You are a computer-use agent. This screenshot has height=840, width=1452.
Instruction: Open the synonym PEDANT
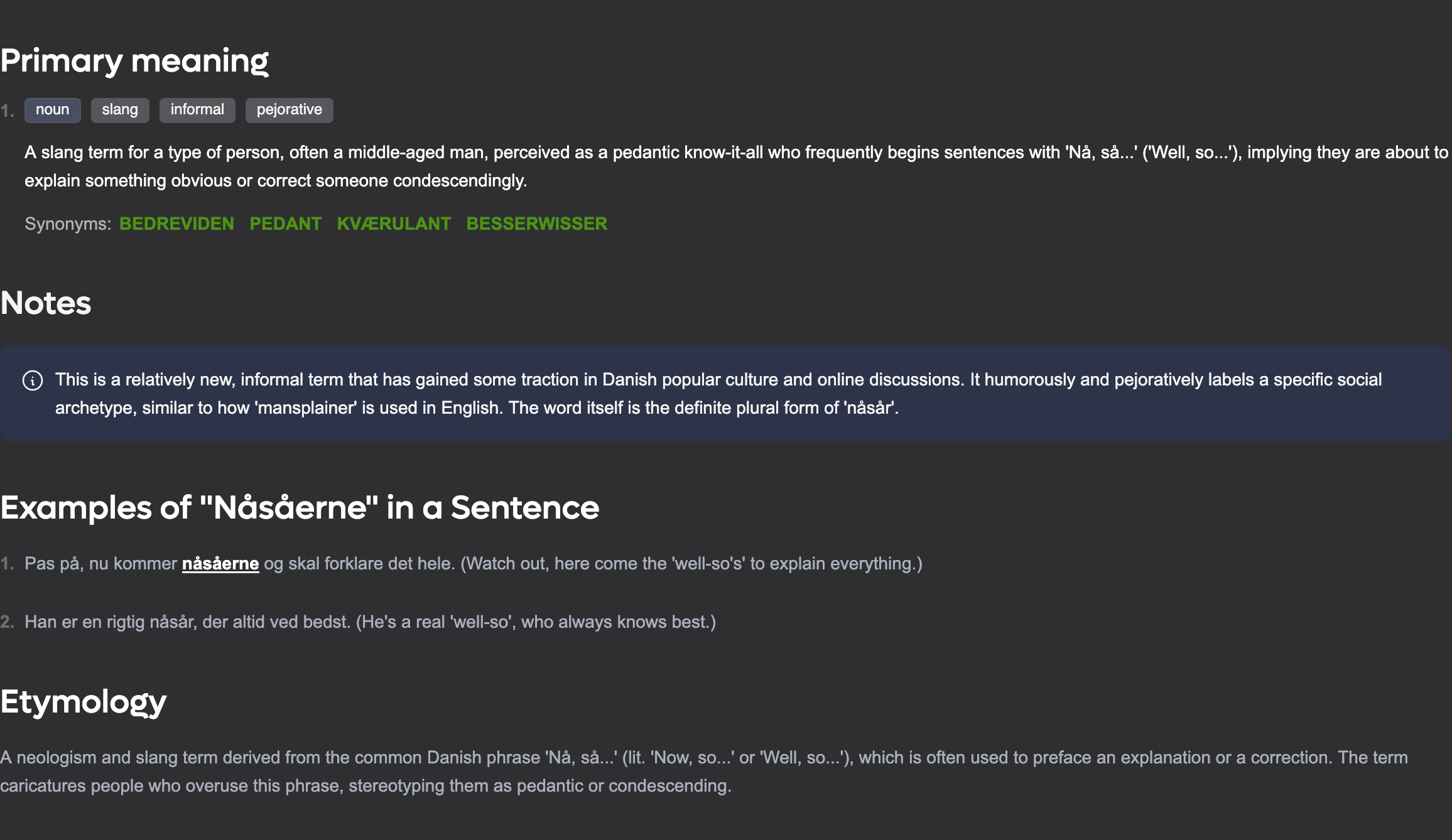pos(285,223)
